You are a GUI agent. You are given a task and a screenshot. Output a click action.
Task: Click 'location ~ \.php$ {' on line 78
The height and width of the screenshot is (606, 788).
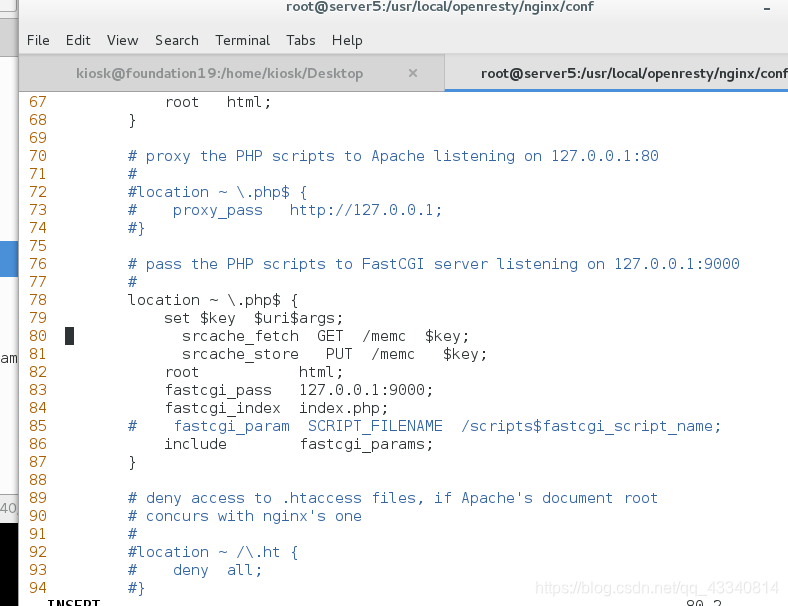point(213,300)
